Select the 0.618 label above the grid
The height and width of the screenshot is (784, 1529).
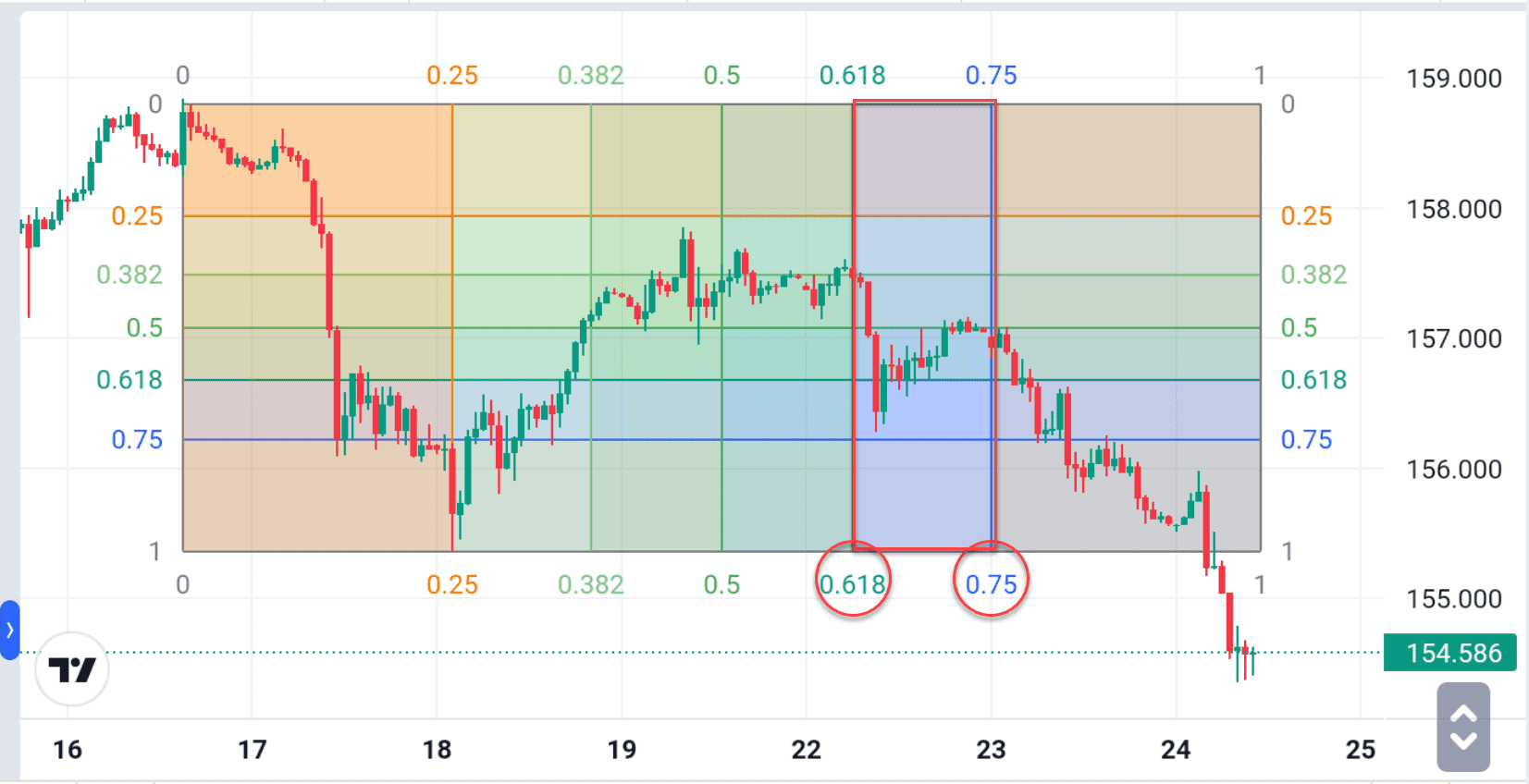pos(853,75)
